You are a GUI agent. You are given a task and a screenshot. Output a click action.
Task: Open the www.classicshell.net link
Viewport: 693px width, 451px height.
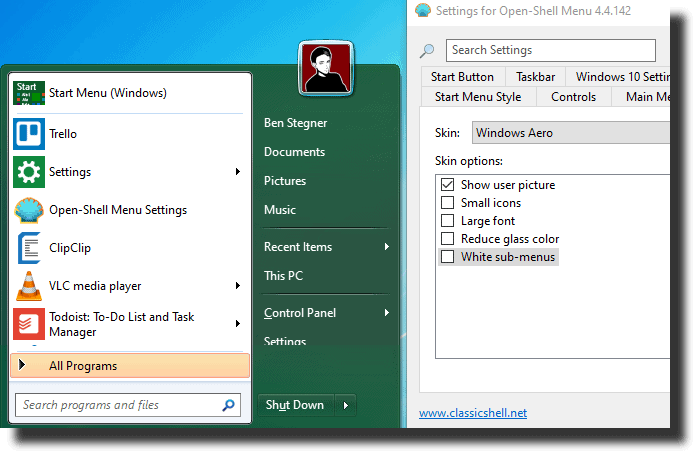coord(473,413)
